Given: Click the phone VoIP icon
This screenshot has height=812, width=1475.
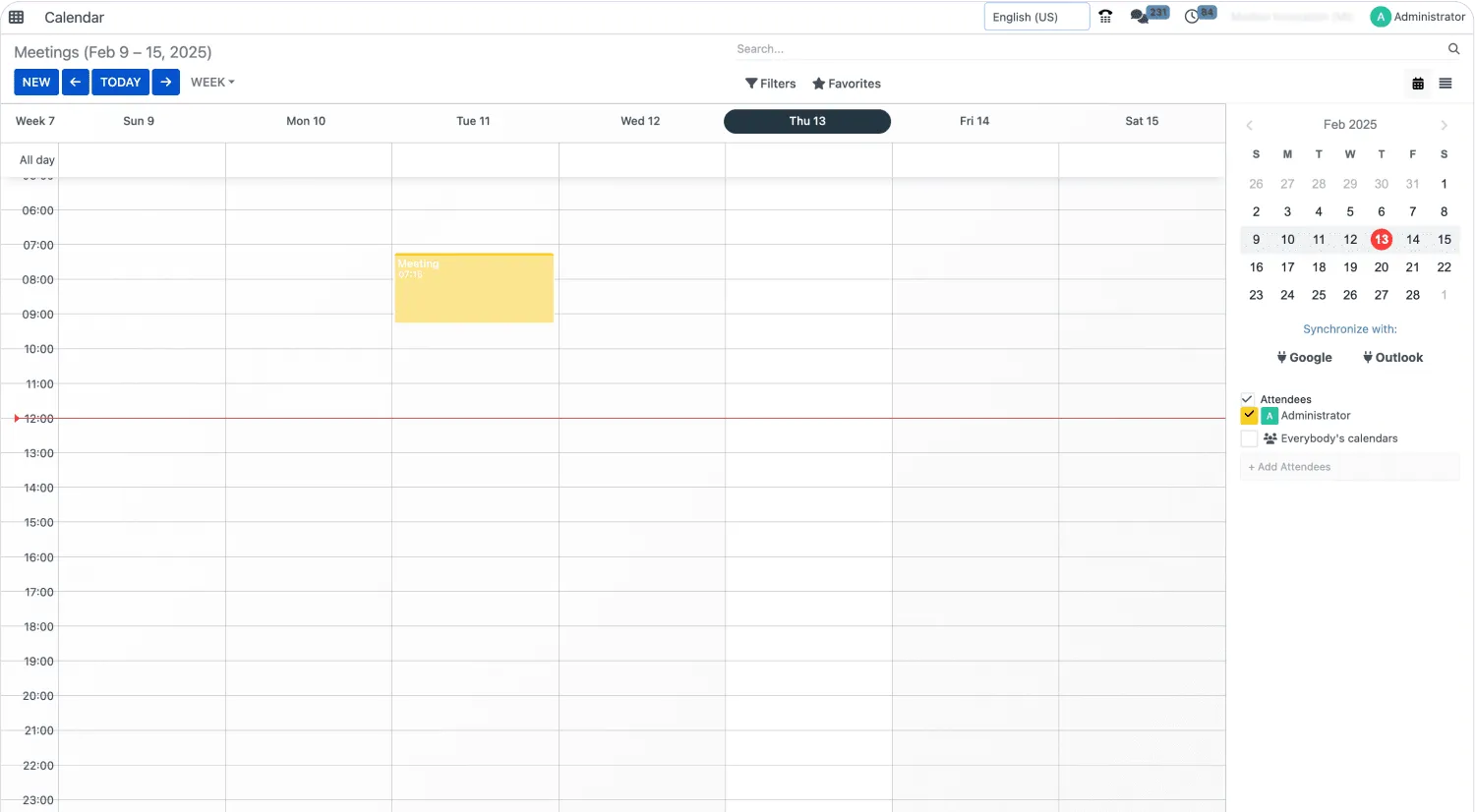Looking at the screenshot, I should 1105,17.
